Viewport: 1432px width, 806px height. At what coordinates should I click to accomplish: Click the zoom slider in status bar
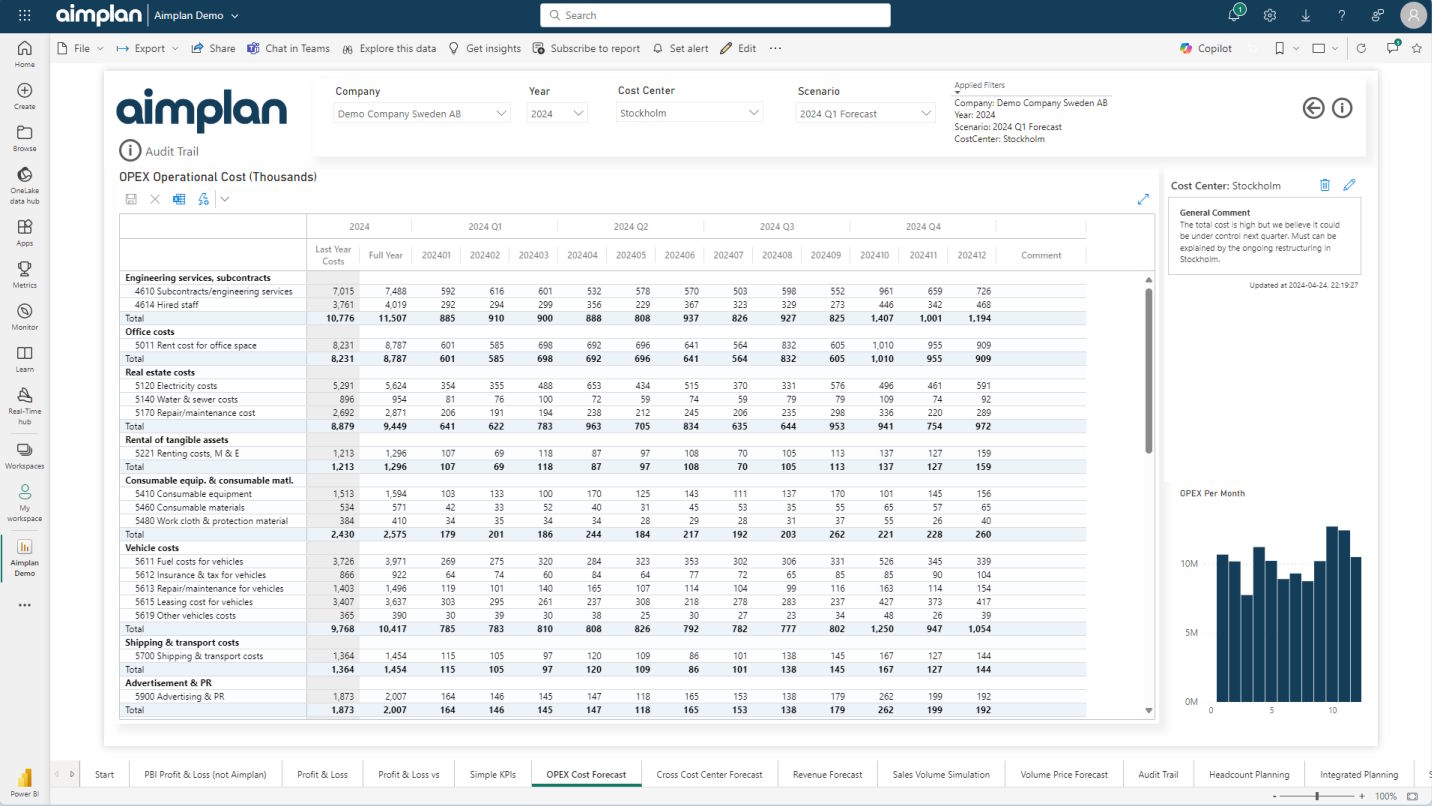pyautogui.click(x=1317, y=796)
